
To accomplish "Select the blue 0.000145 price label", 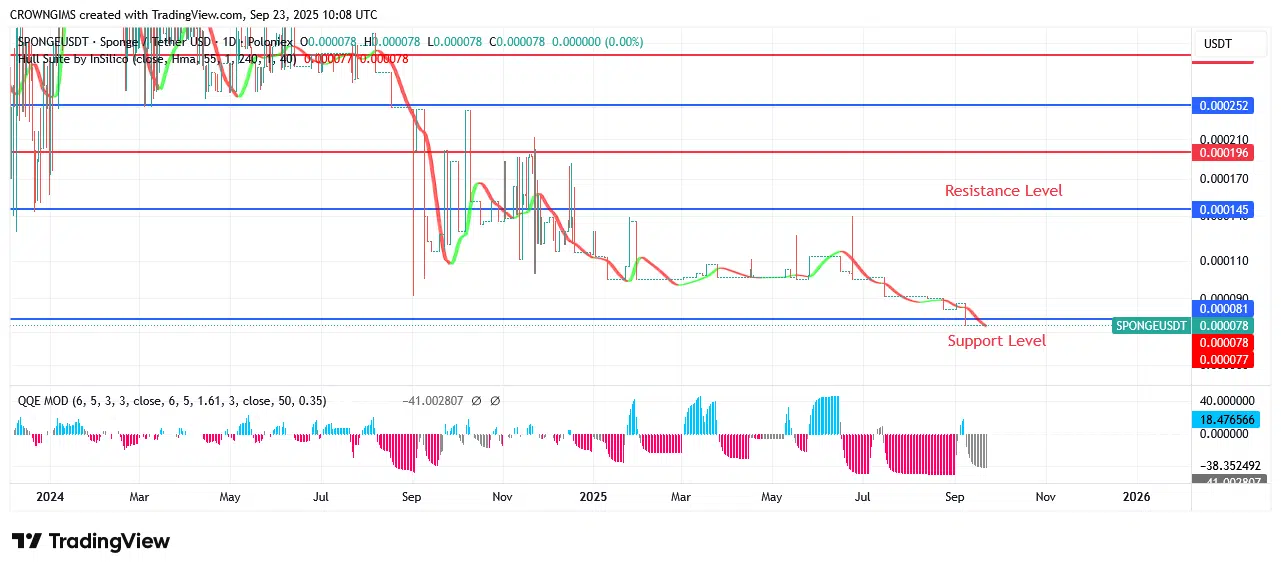I will 1223,209.
